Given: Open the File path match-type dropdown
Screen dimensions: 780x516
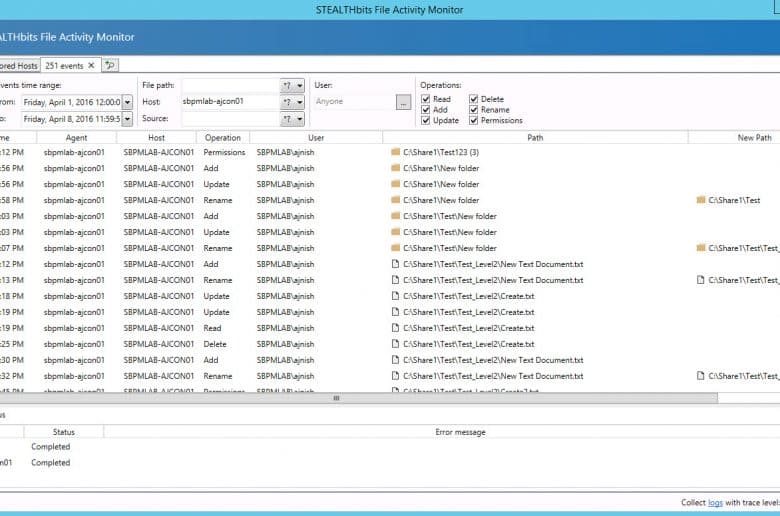Looking at the screenshot, I should coord(292,86).
